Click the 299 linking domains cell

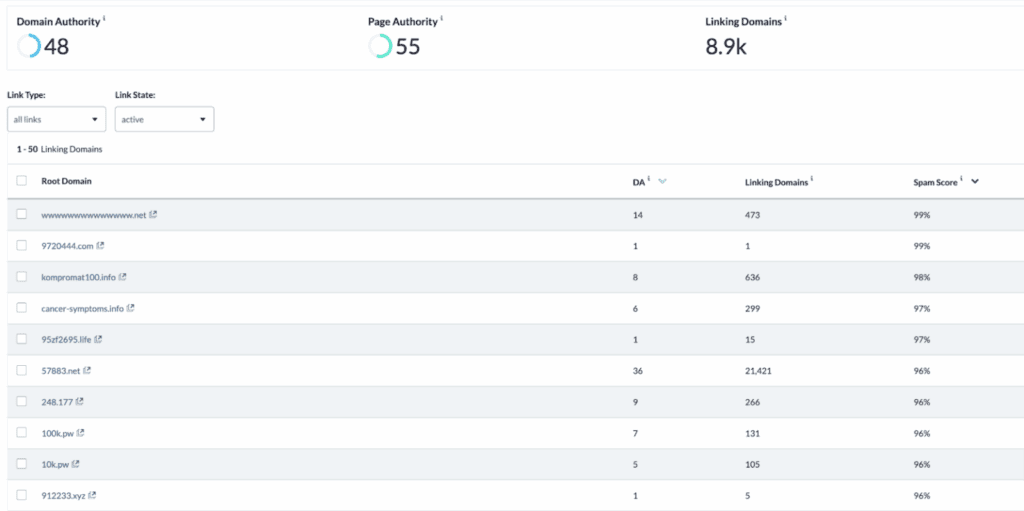(x=752, y=308)
